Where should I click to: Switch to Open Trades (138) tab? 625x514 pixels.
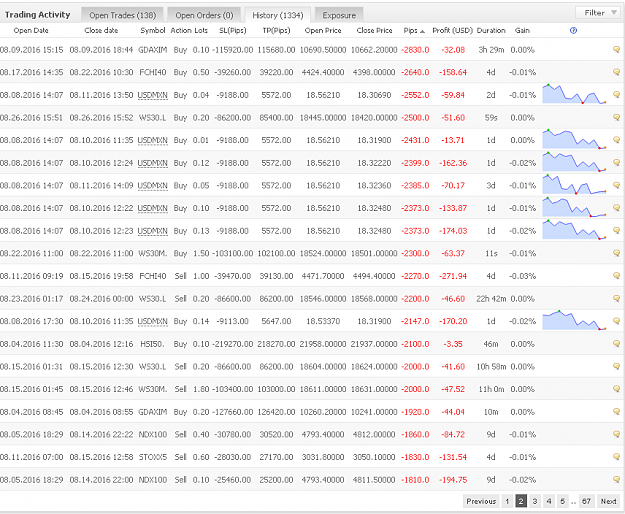click(122, 15)
